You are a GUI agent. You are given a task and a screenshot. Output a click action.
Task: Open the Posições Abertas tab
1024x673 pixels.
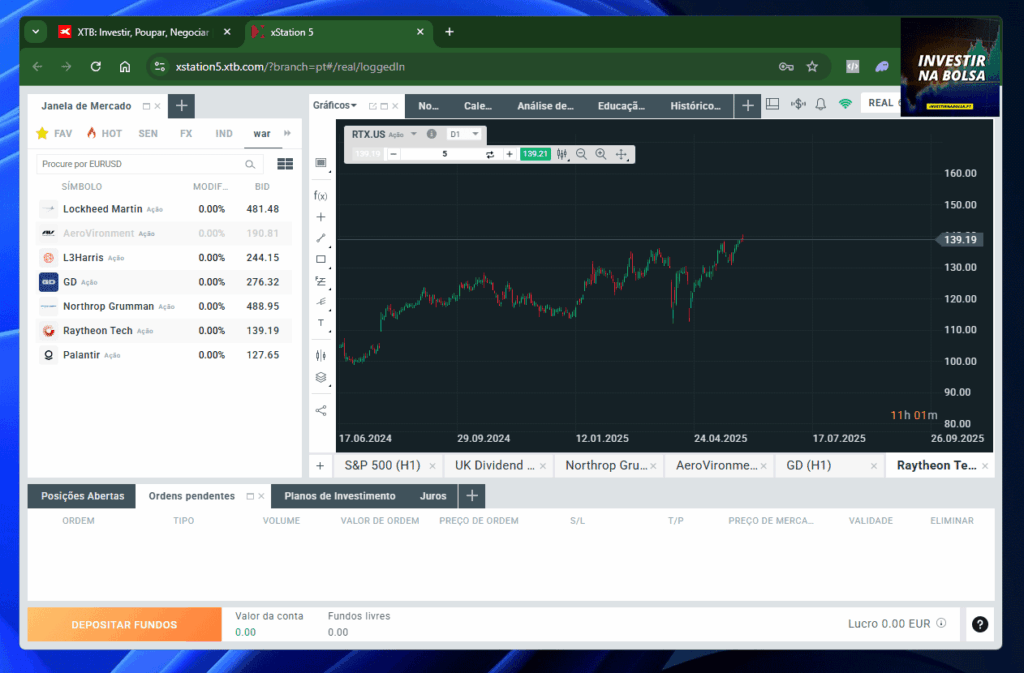tap(82, 496)
